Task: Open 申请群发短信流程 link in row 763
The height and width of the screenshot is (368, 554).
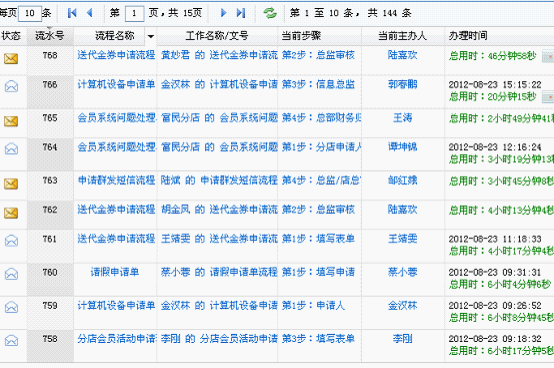Action: click(116, 180)
